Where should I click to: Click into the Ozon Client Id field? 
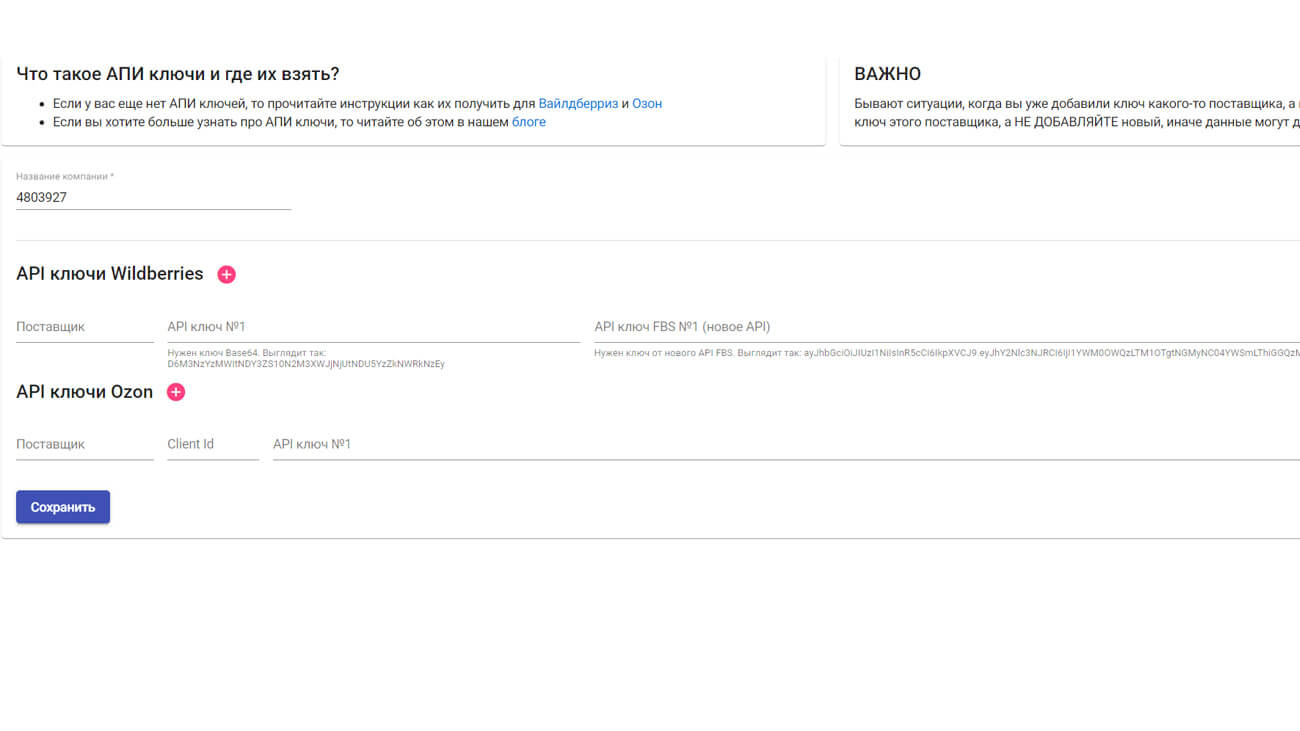pos(212,444)
